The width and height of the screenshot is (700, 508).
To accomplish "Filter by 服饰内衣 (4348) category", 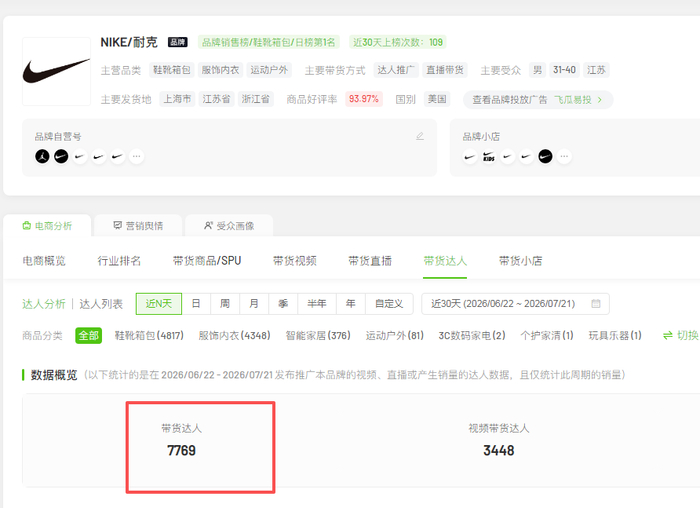I will coord(234,336).
